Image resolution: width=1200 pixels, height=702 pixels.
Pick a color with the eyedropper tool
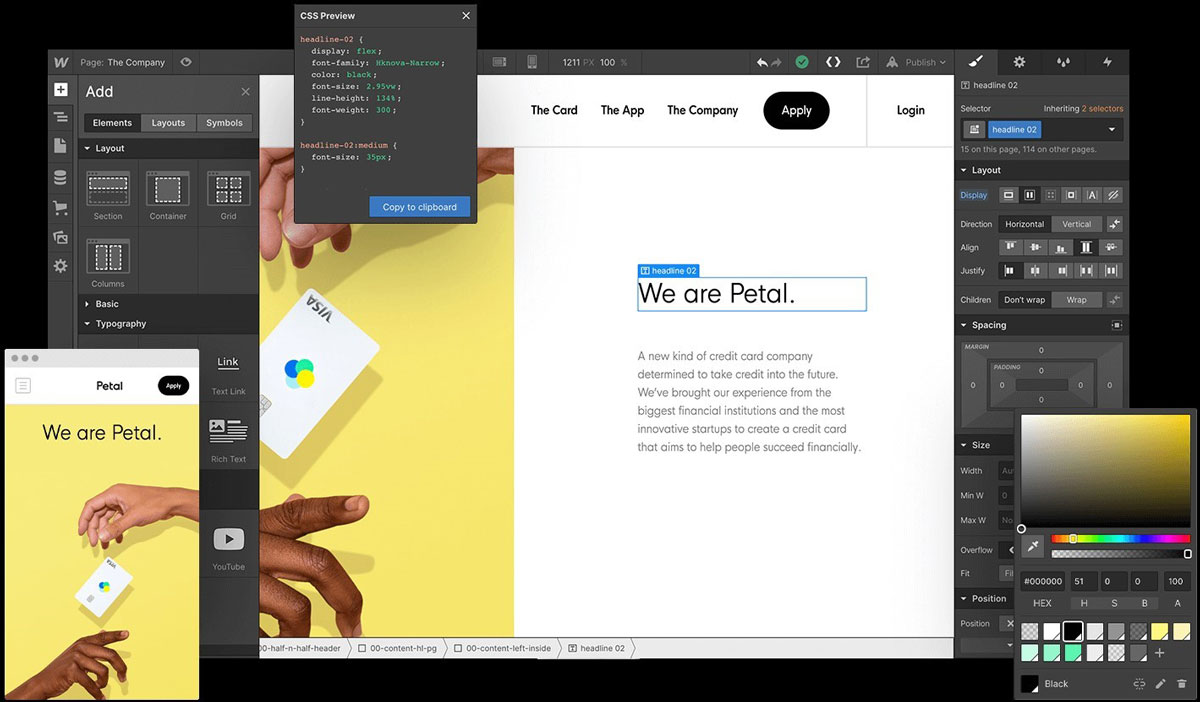[1033, 546]
